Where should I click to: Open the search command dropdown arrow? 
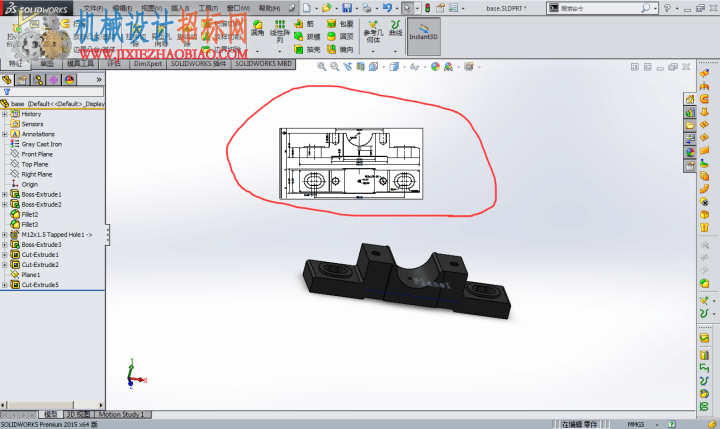pos(655,8)
